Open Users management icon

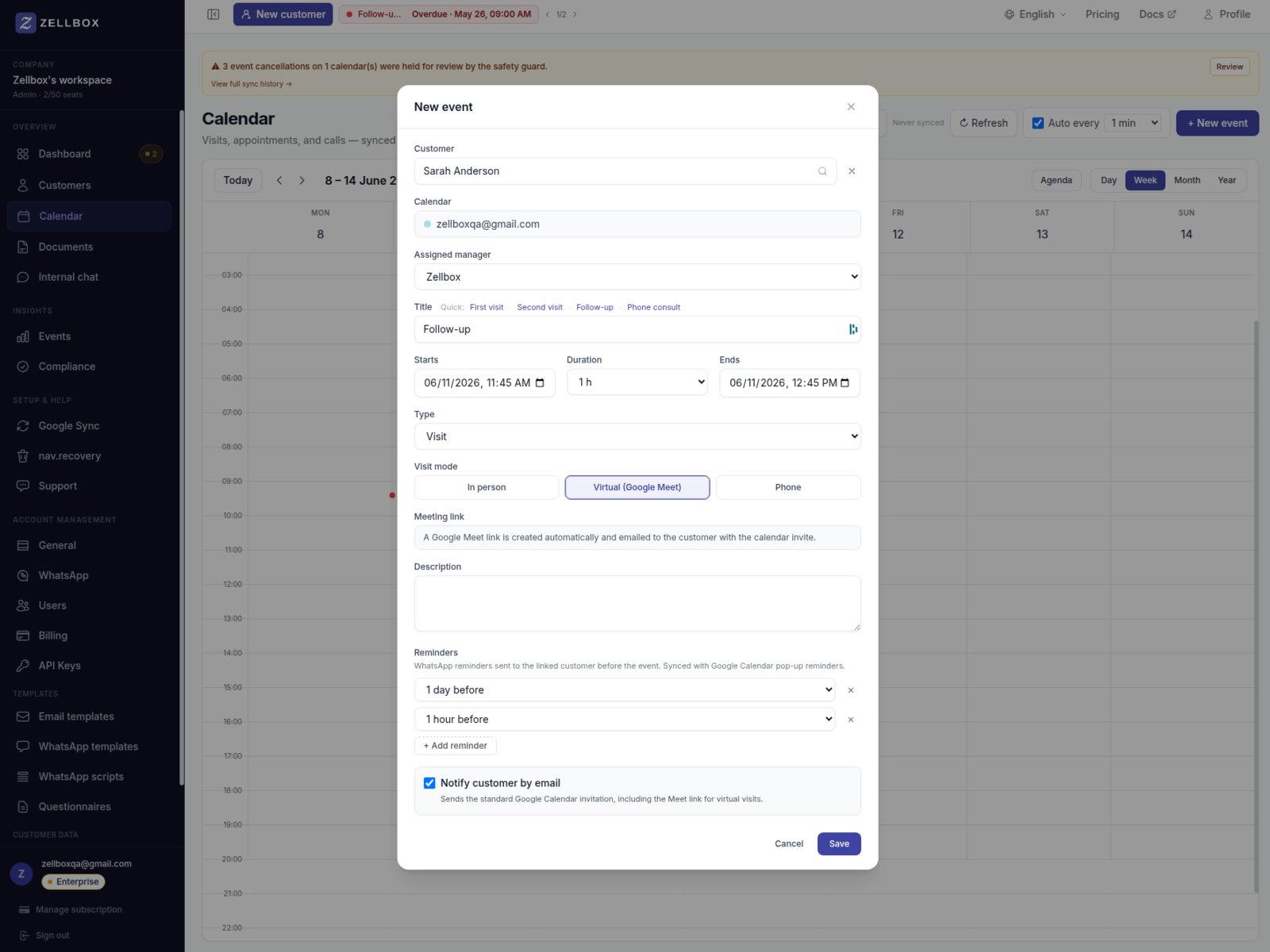click(23, 605)
